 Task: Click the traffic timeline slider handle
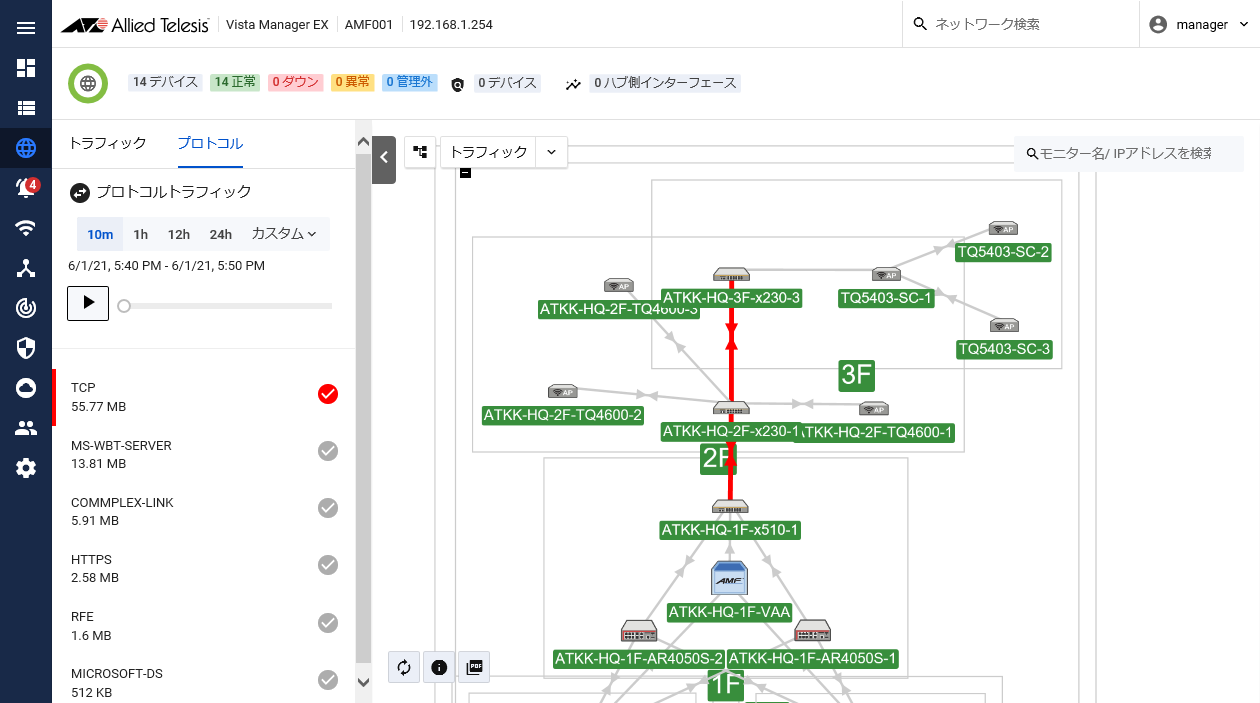(x=124, y=306)
